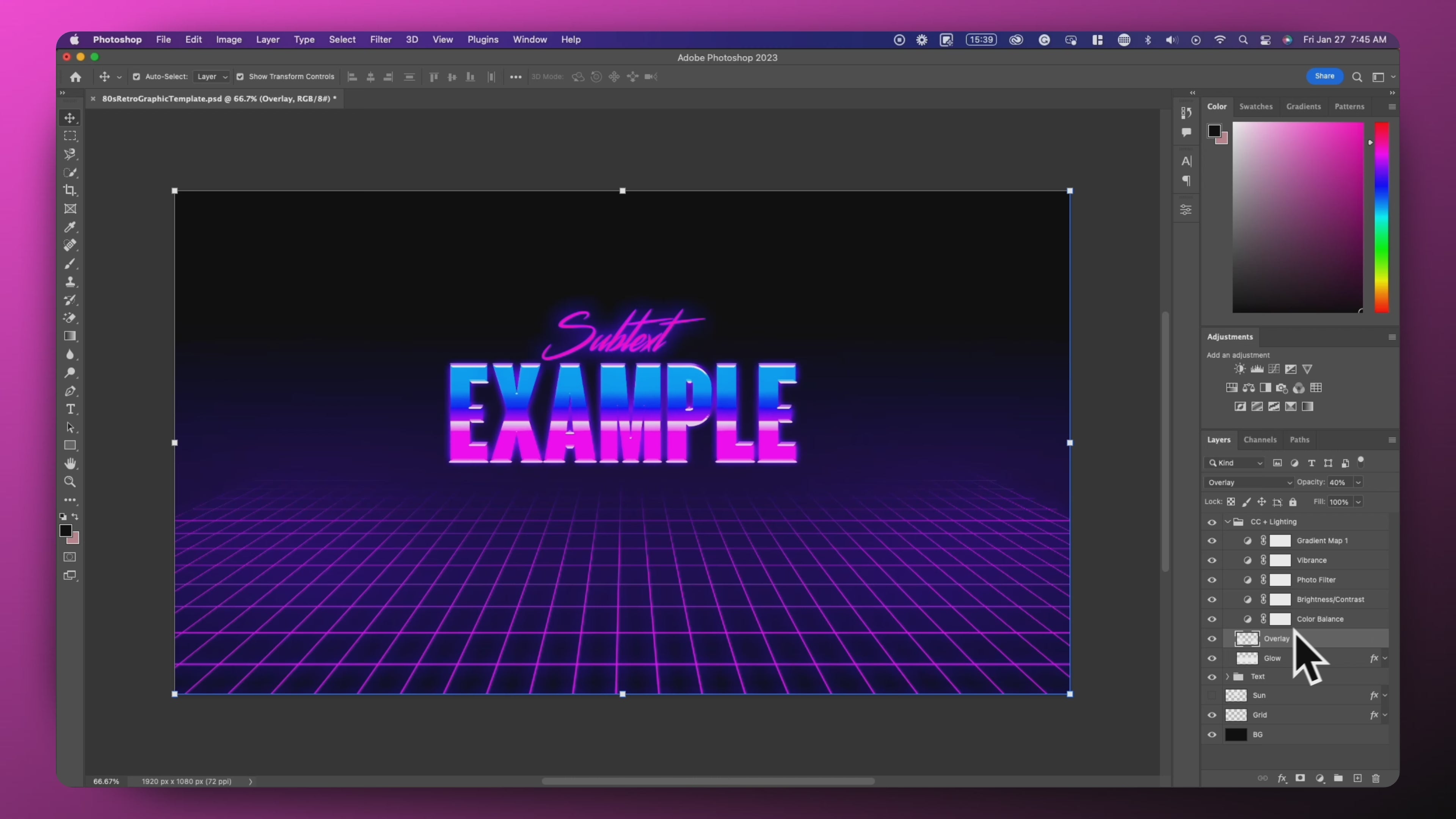Select the Hand tool
Image resolution: width=1456 pixels, height=819 pixels.
(70, 464)
